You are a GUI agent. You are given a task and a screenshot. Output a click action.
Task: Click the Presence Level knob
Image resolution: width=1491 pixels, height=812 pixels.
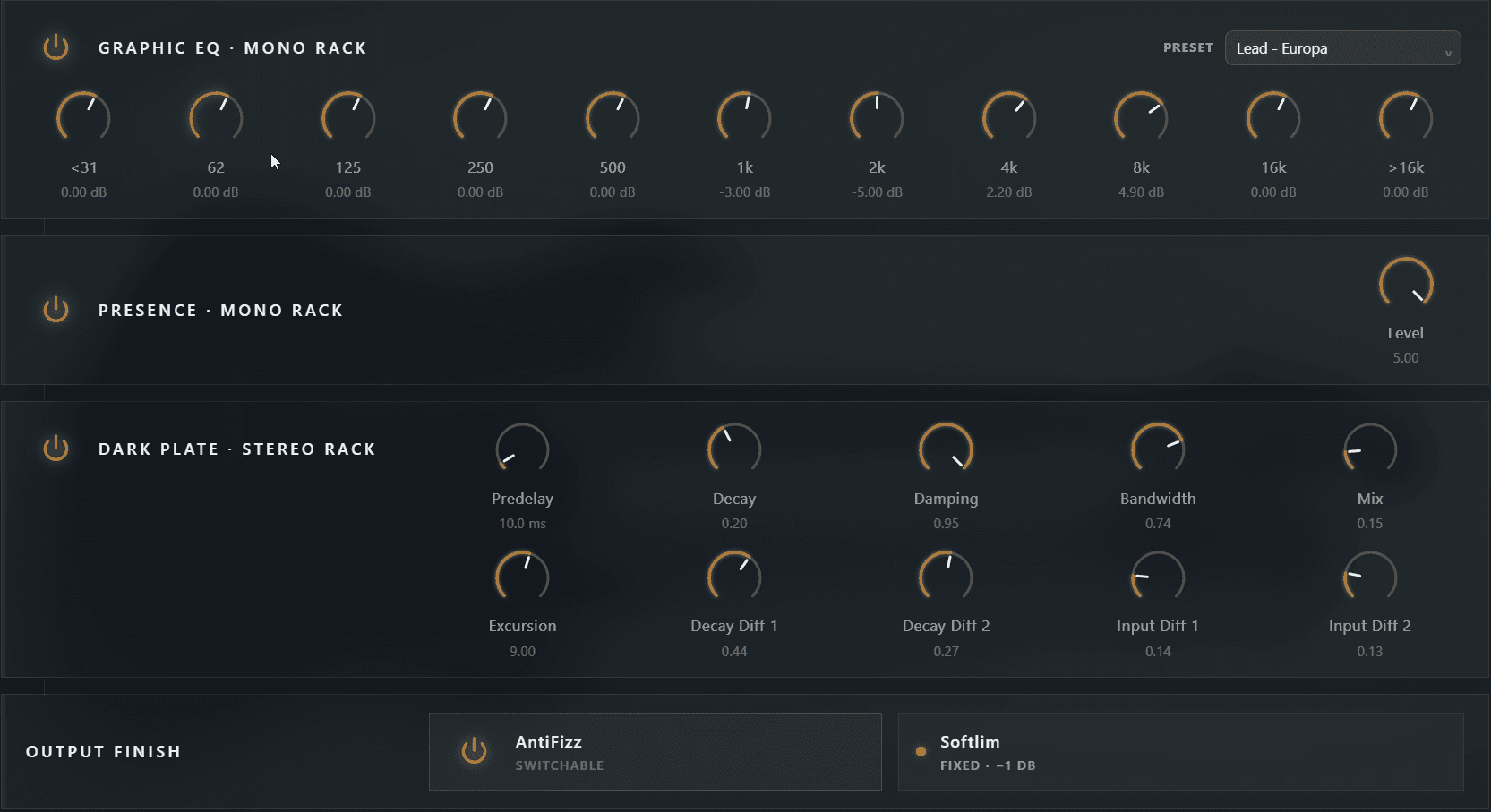click(x=1406, y=284)
